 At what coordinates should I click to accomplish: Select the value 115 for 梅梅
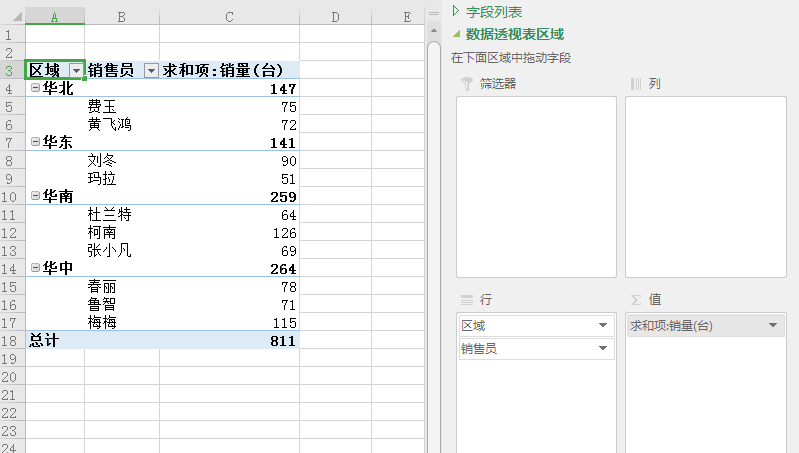(x=229, y=322)
